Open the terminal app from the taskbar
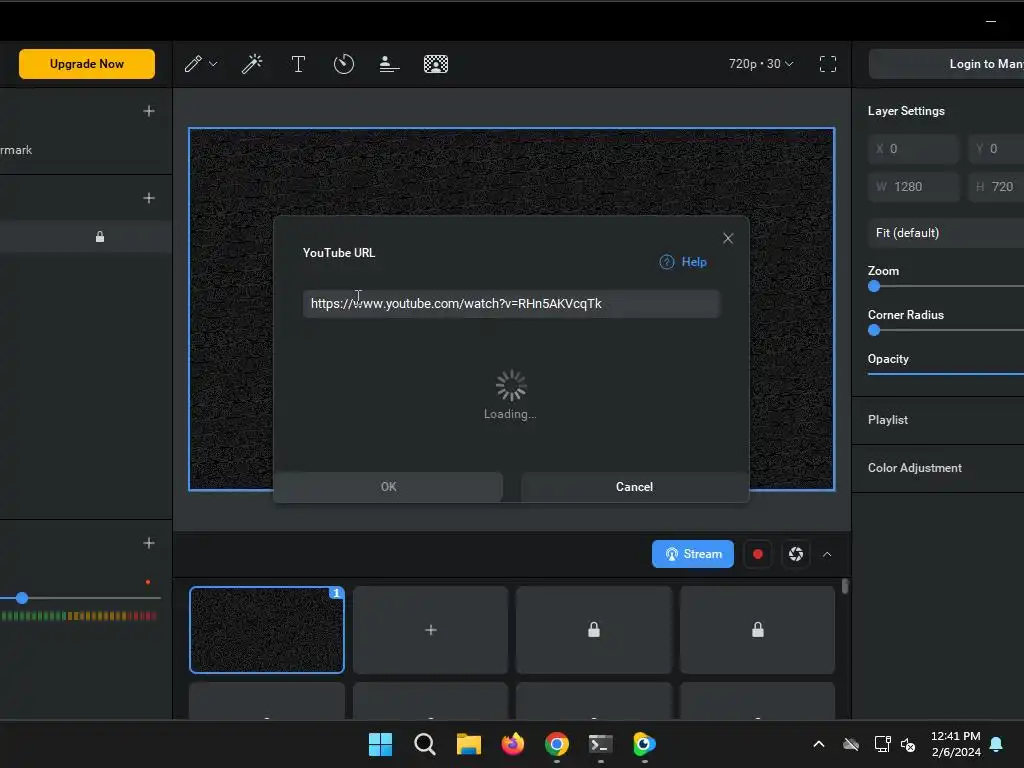1024x768 pixels. pos(600,744)
